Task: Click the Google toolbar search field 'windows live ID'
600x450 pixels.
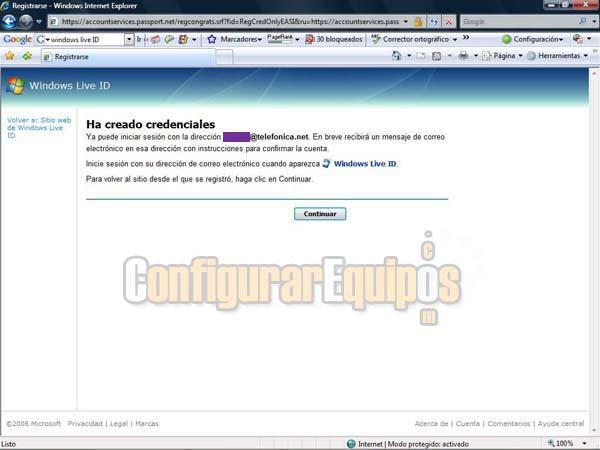Action: pyautogui.click(x=86, y=39)
